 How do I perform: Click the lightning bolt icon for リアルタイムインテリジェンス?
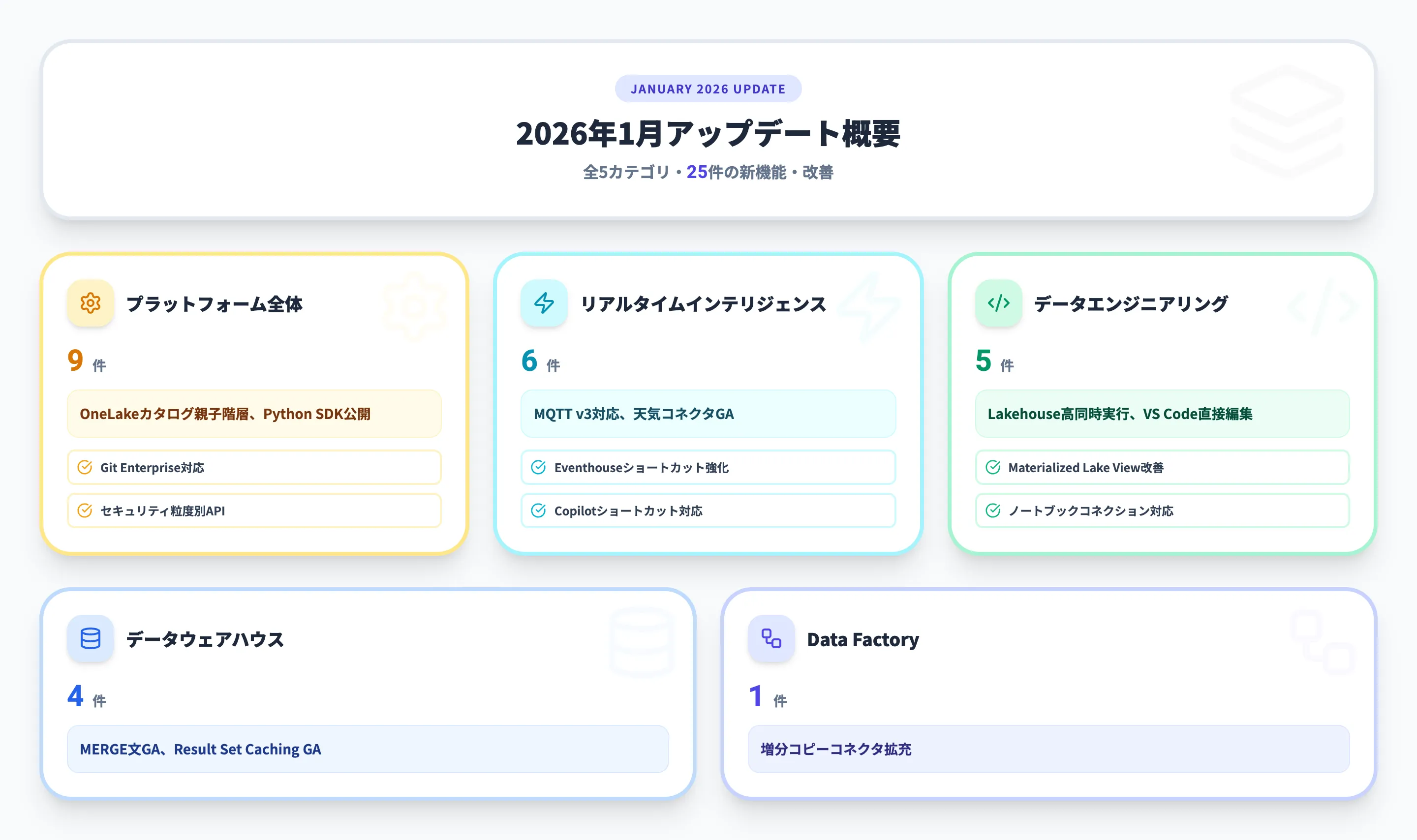point(544,303)
